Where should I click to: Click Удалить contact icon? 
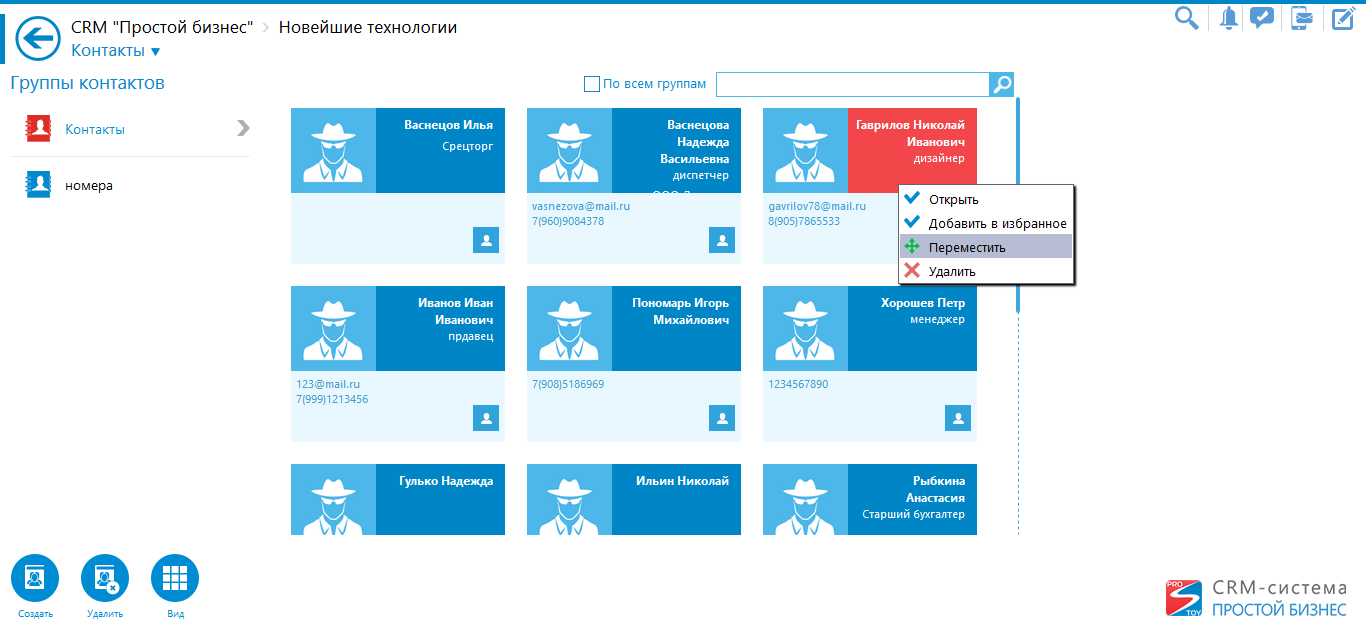click(105, 578)
